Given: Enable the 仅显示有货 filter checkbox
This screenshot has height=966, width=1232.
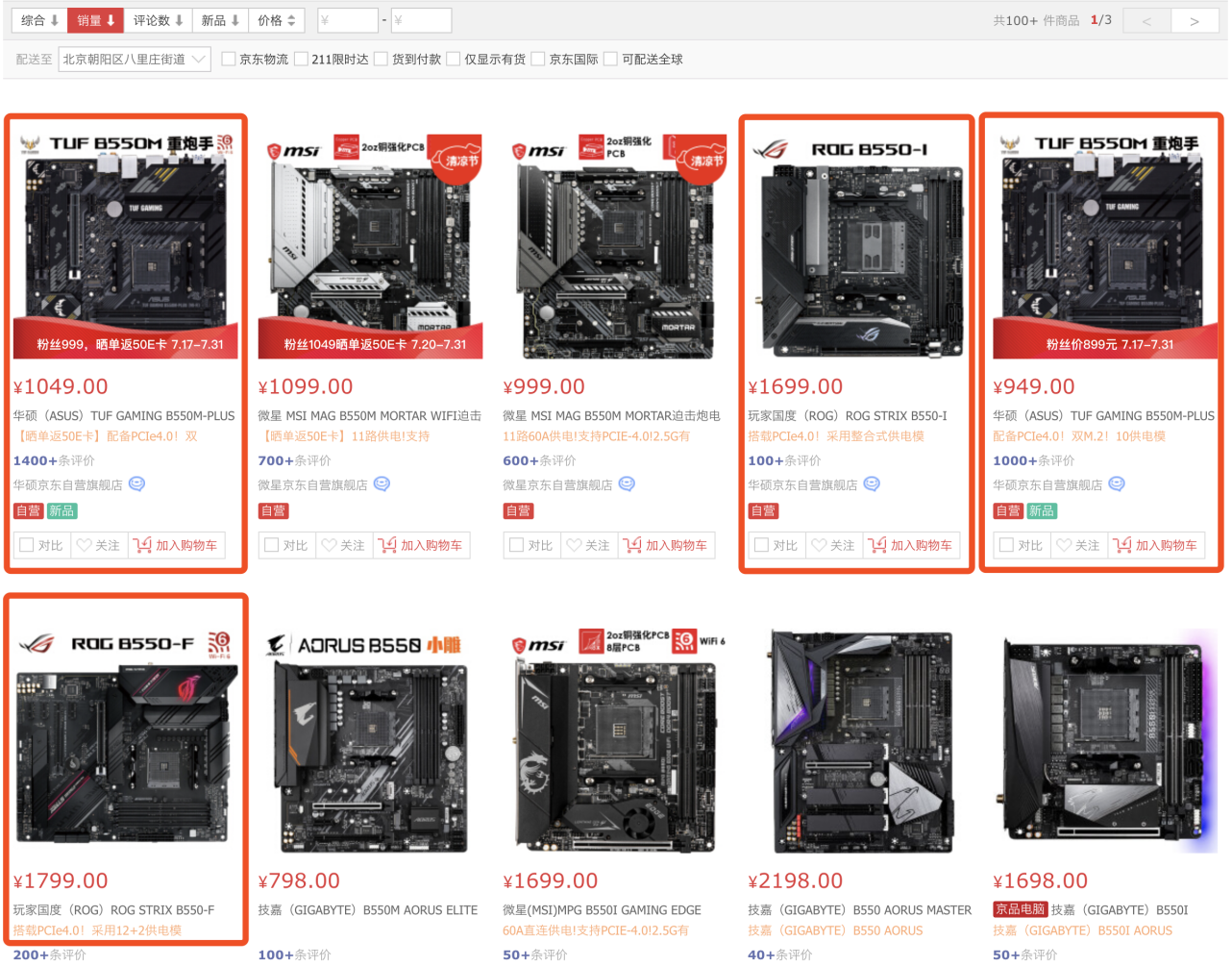Looking at the screenshot, I should (x=454, y=60).
